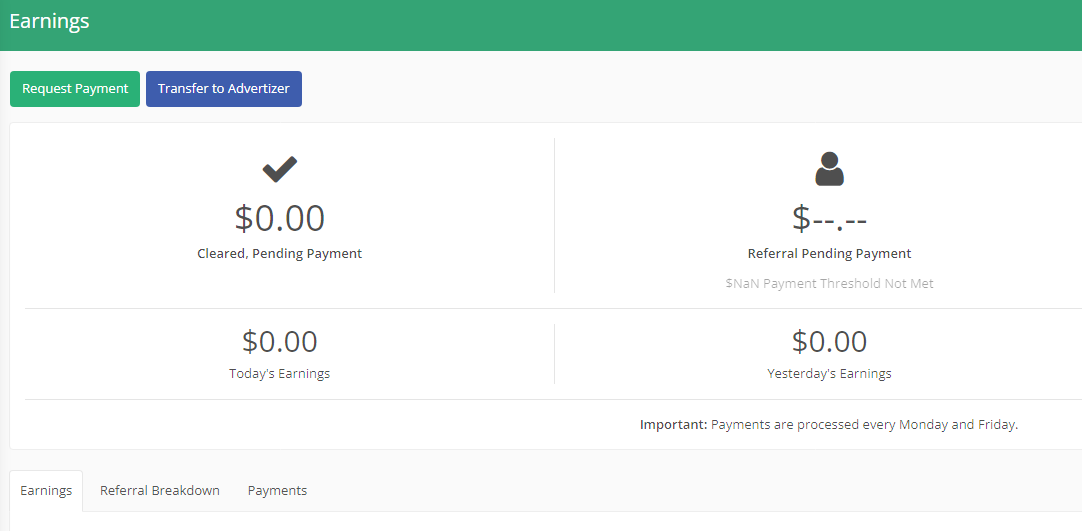Click the Cleared, Pending Payment label
Screen dimensions: 1082x531
[x=279, y=254]
